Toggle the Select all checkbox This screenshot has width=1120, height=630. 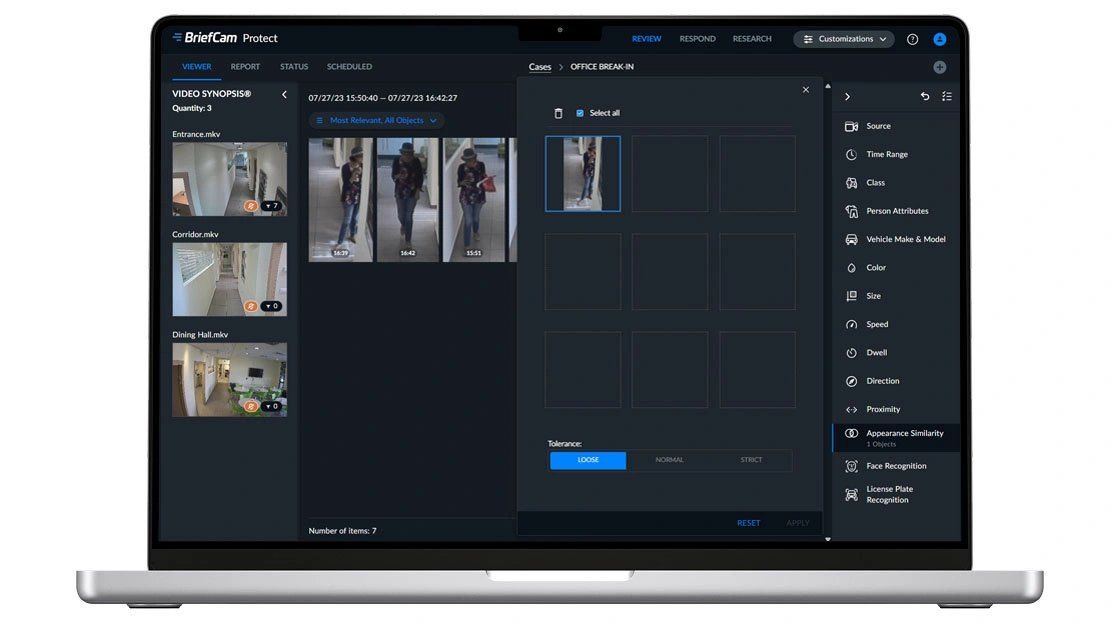(580, 113)
